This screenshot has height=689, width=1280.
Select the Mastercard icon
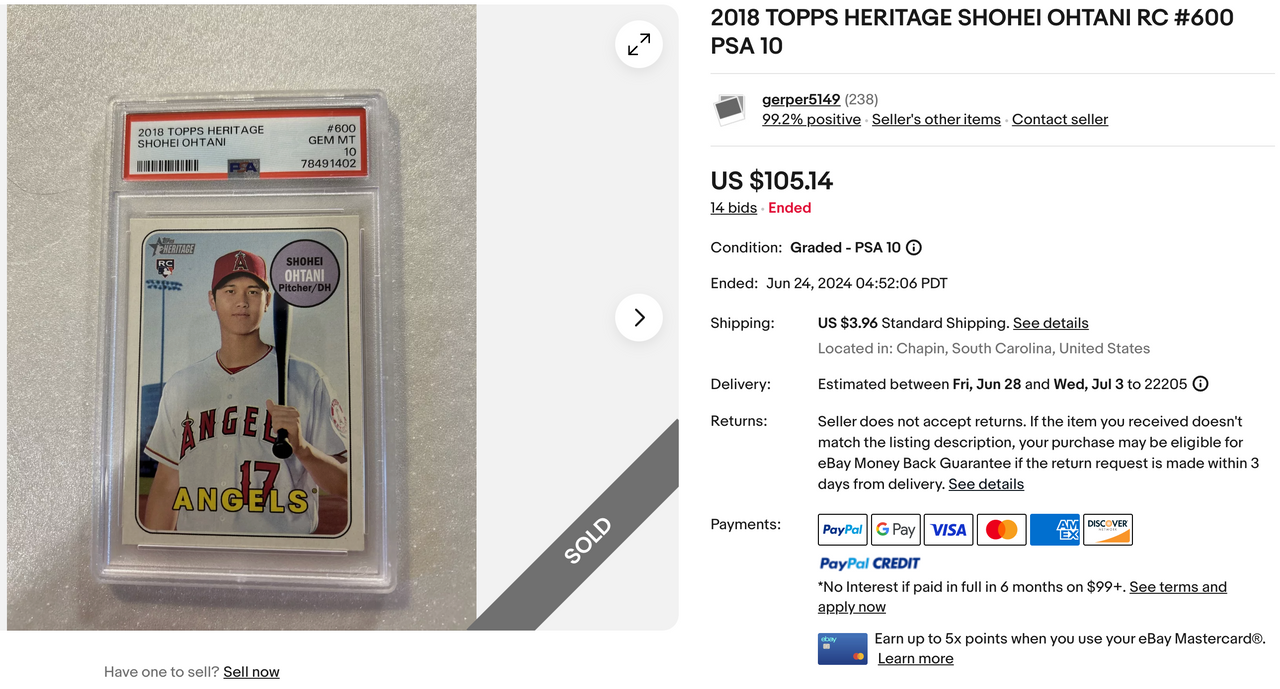point(1002,530)
